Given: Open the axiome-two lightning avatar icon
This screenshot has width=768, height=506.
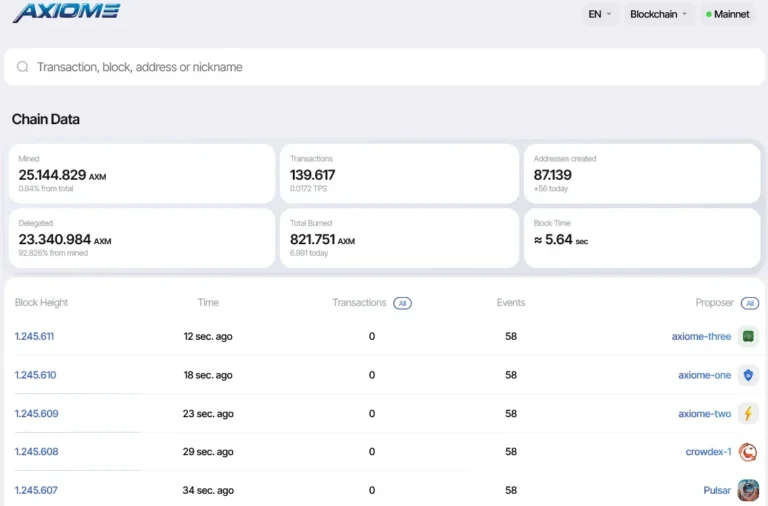Looking at the screenshot, I should [x=748, y=413].
